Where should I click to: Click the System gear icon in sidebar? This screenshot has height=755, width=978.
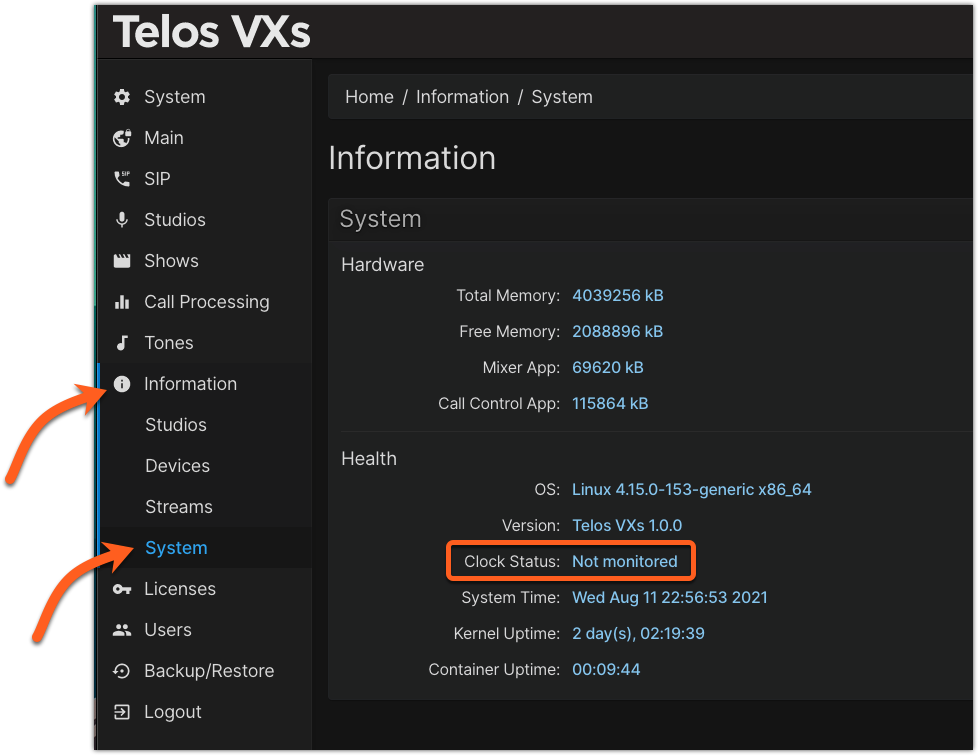122,97
